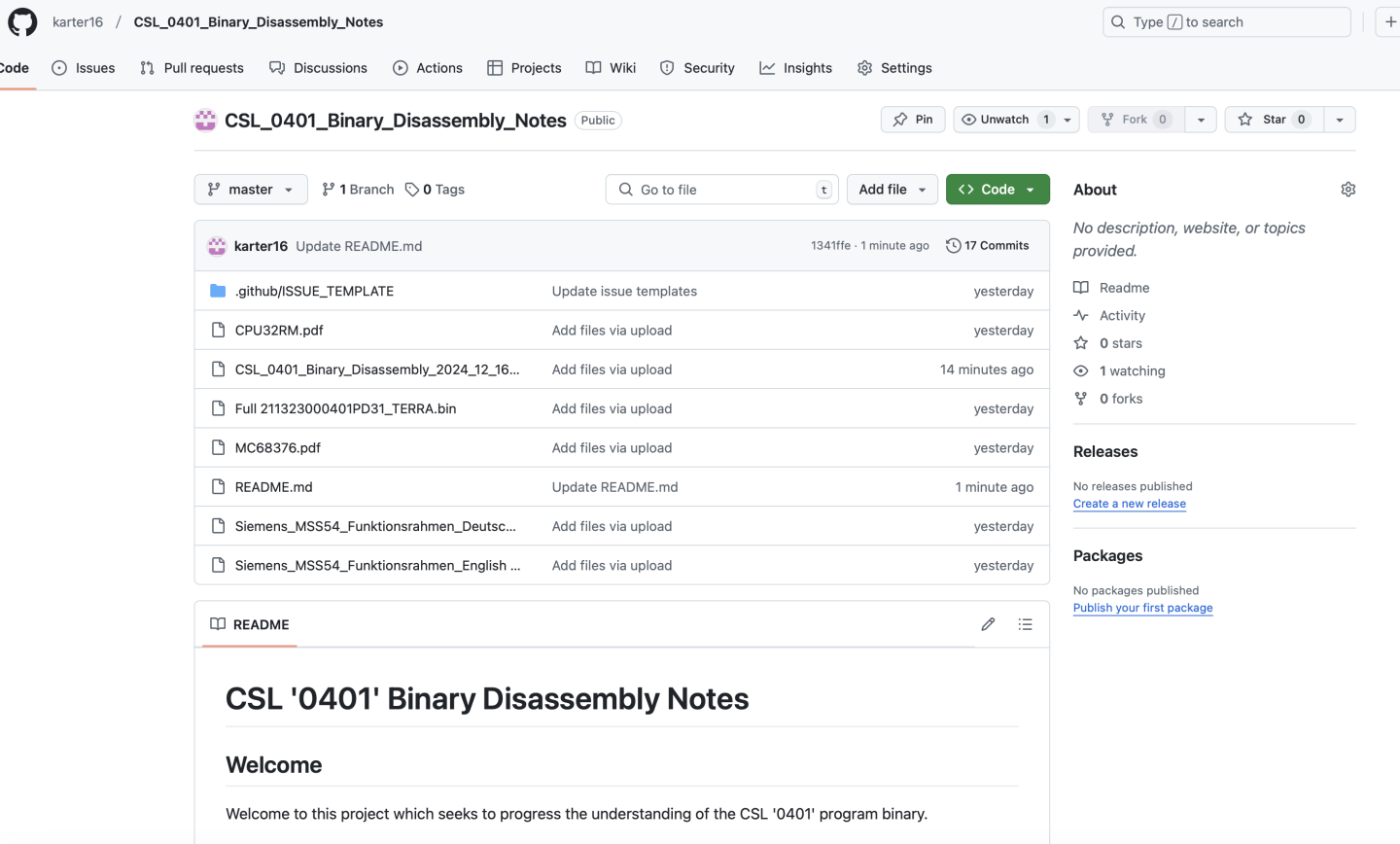View the 1 Branch link

(x=358, y=190)
